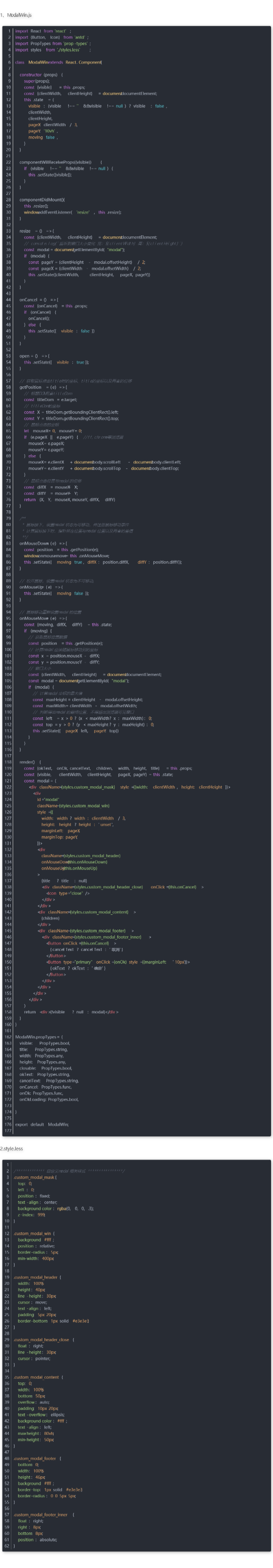Click the '.custom_modal_mask {' selector line

35,1177
